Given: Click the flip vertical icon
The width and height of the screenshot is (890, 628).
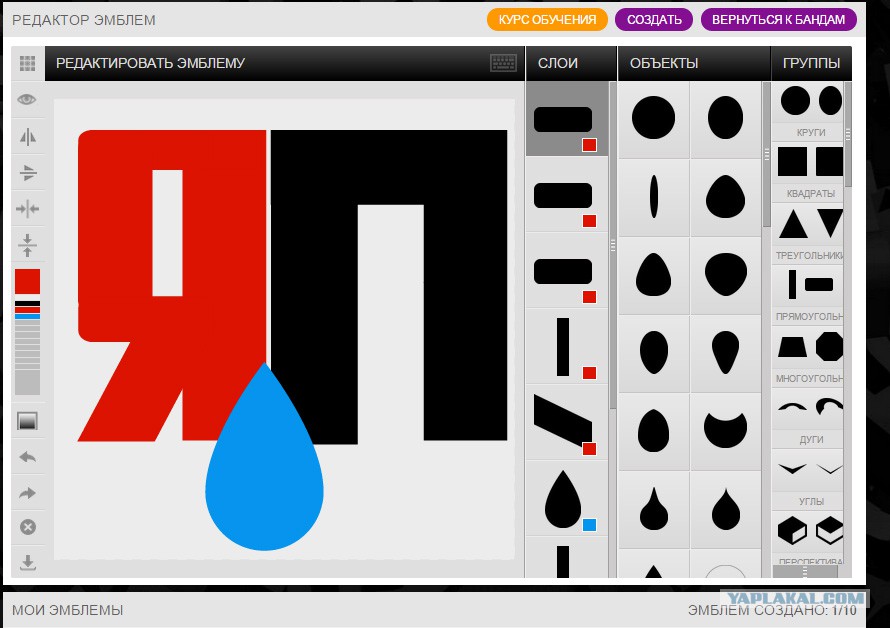Looking at the screenshot, I should pos(27,172).
